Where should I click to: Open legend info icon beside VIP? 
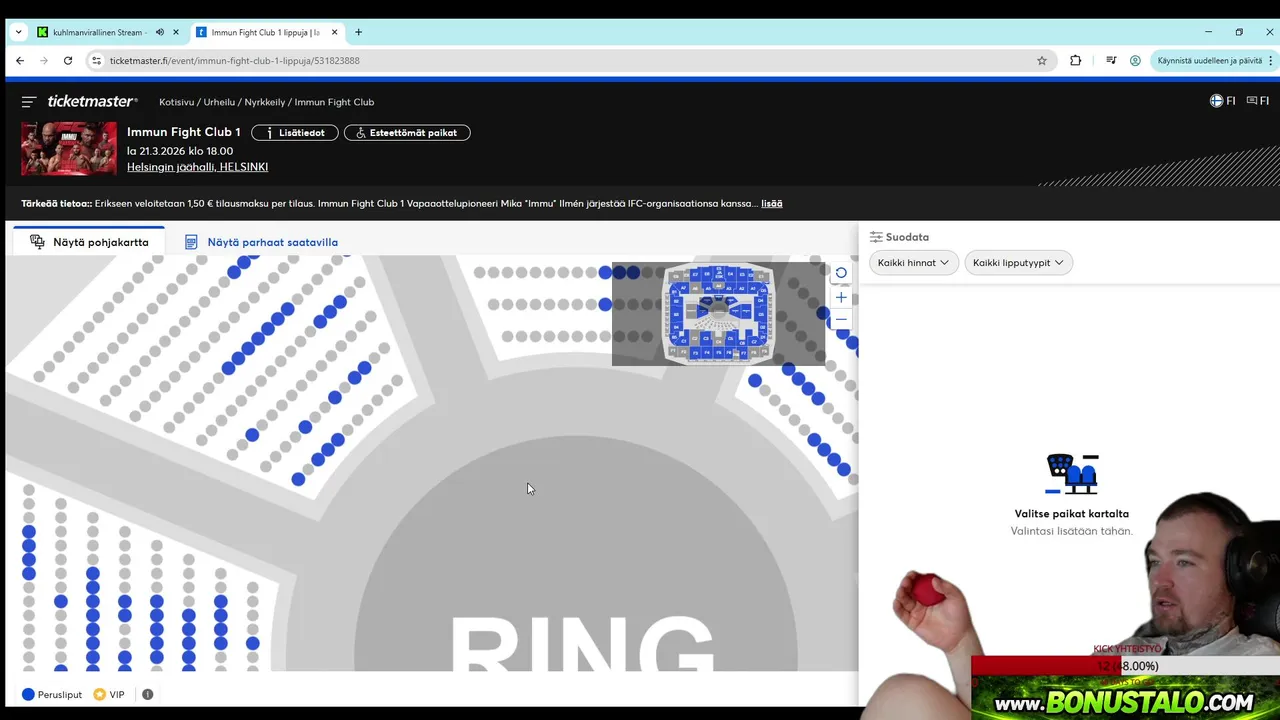147,694
